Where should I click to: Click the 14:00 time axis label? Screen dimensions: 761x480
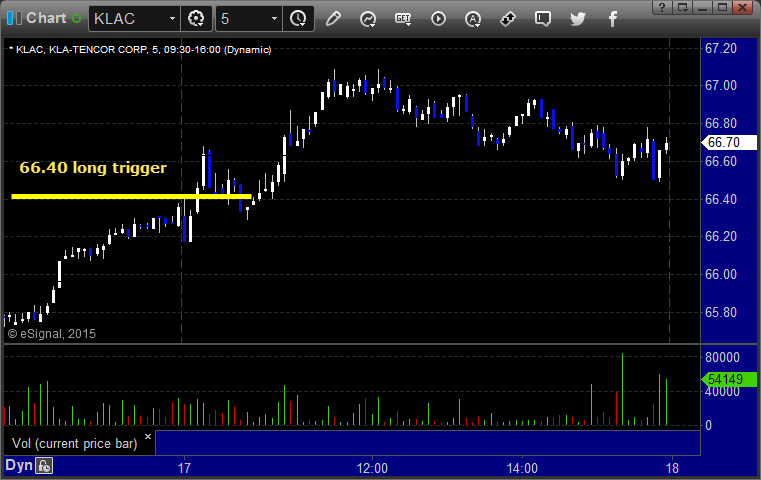click(x=522, y=468)
